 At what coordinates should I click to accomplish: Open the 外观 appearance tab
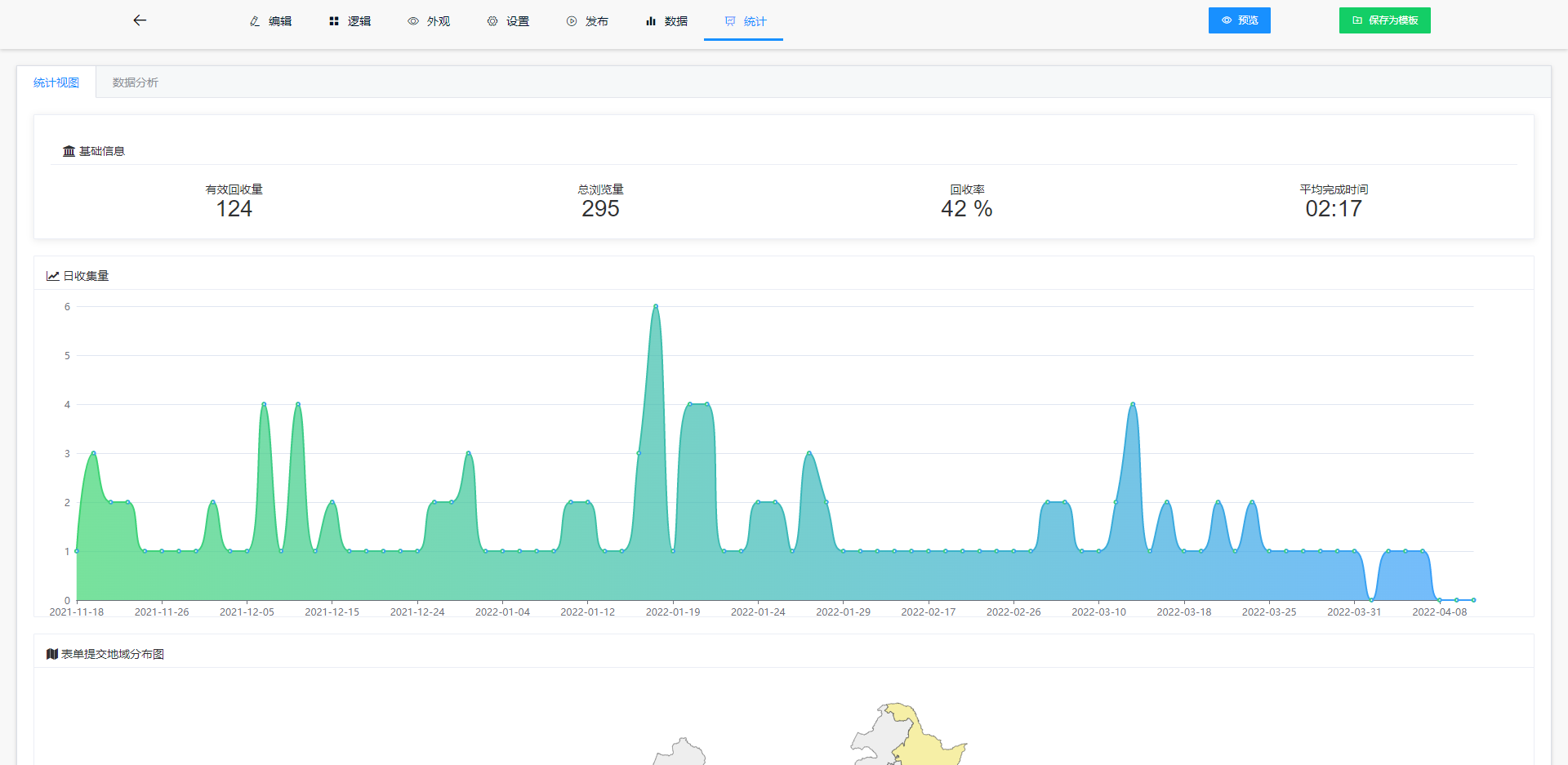[429, 21]
